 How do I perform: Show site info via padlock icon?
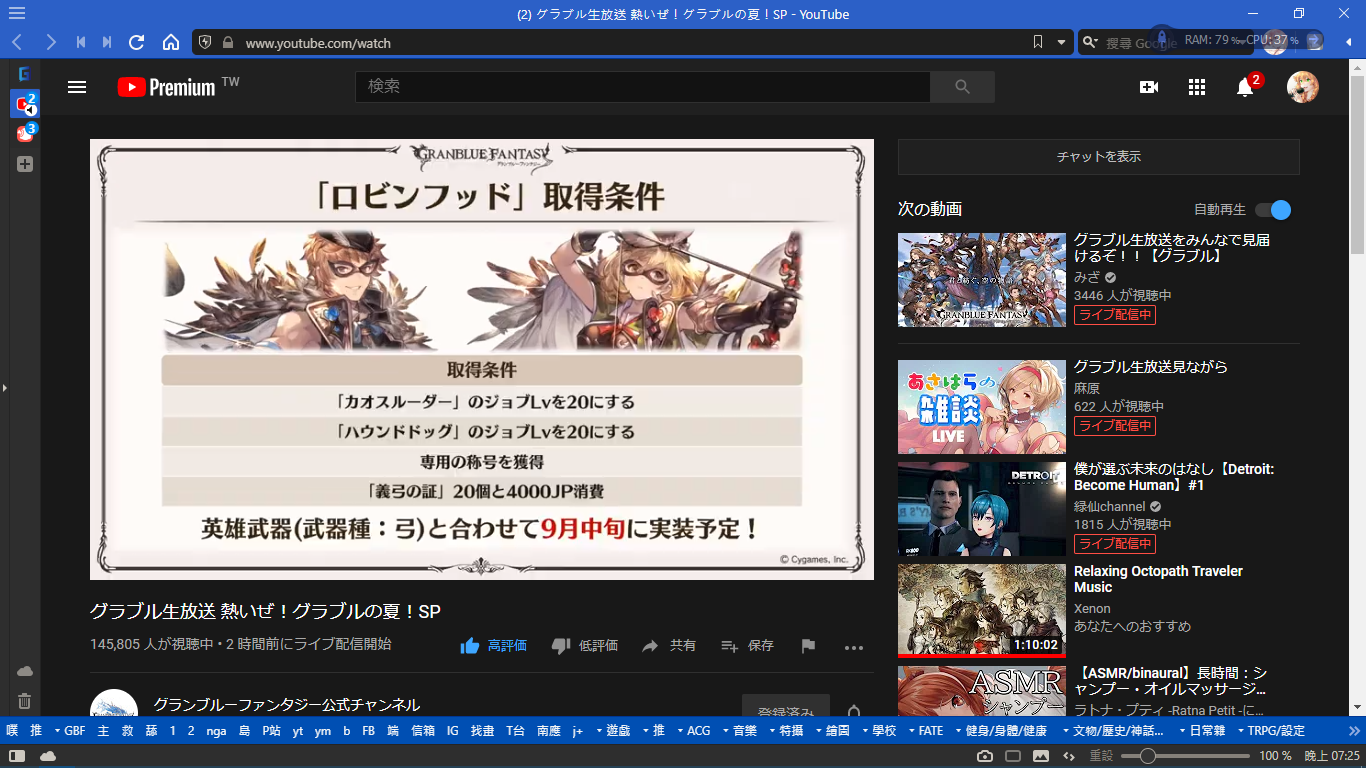pyautogui.click(x=228, y=43)
